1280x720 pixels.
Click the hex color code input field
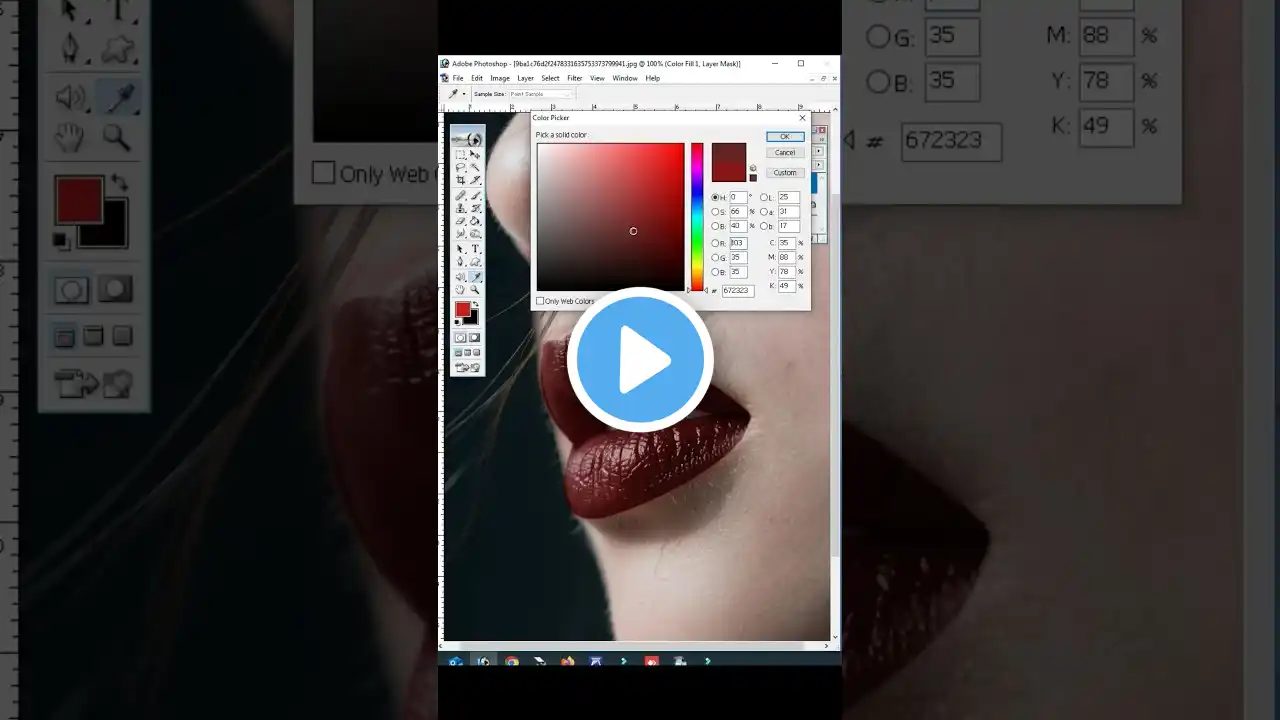tap(738, 290)
